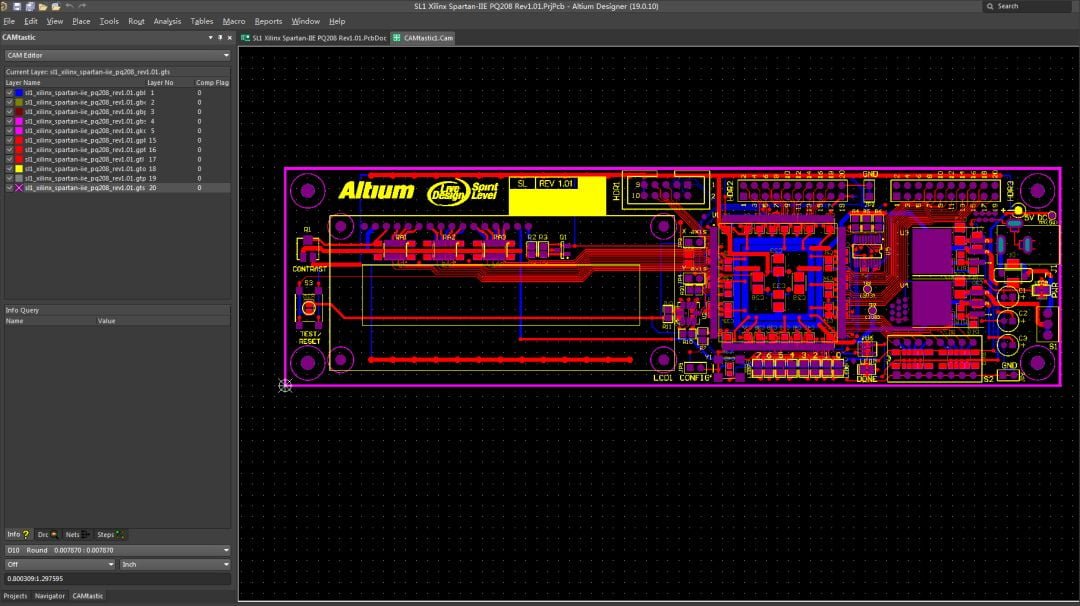Click the PcbDoc file icon on document tab

tap(245, 38)
